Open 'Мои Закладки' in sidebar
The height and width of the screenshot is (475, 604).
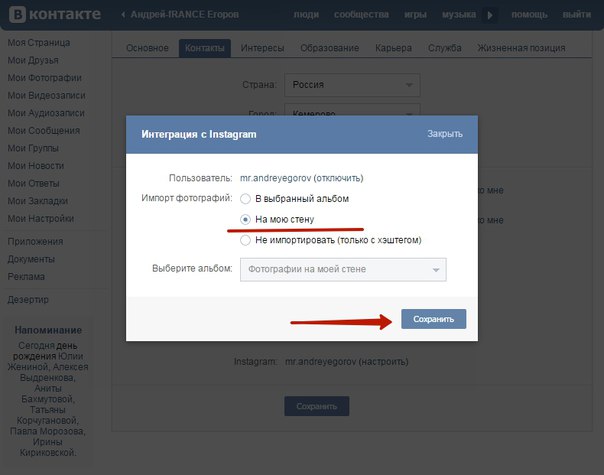[38, 201]
